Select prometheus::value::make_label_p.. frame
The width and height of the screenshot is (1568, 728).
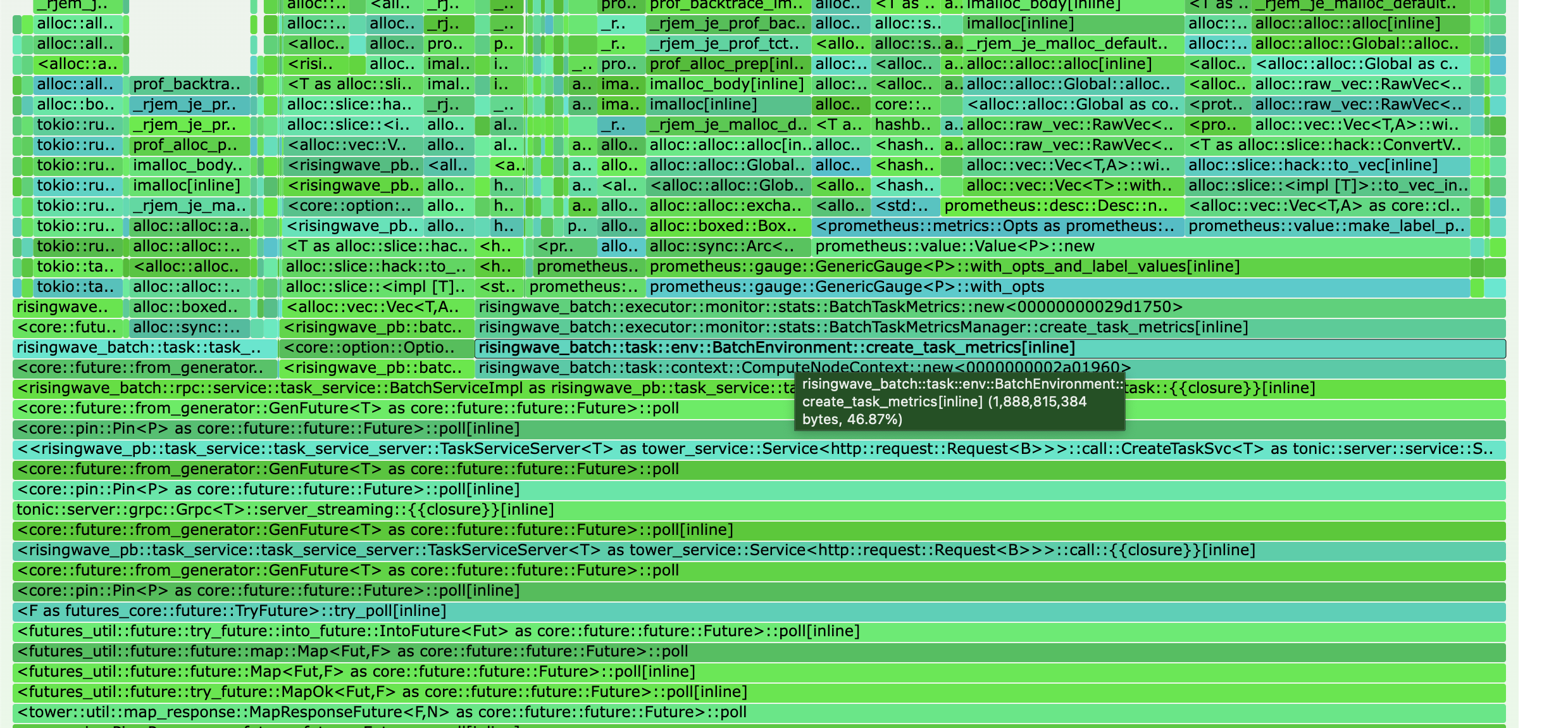1326,227
